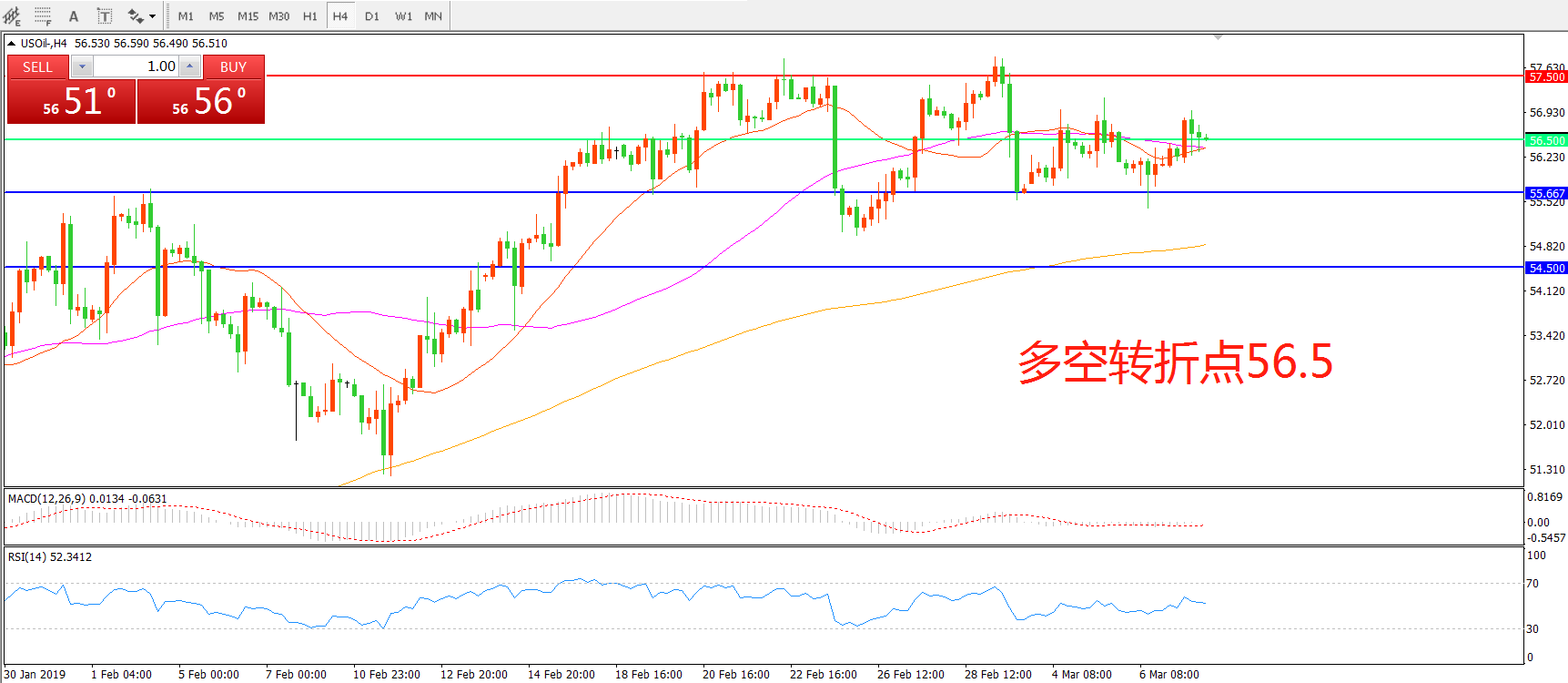The height and width of the screenshot is (683, 1568).
Task: Click the green 56.500 price level tag
Action: (x=1546, y=141)
